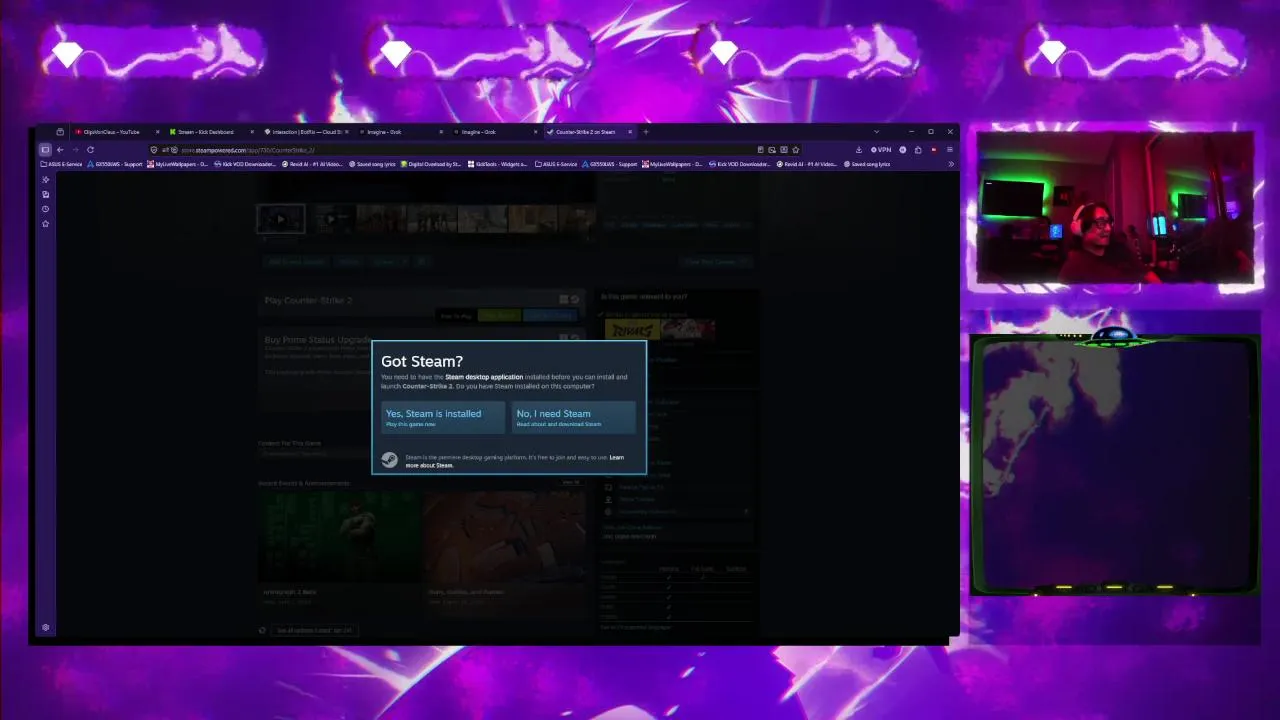Viewport: 1280px width, 720px height.
Task: Open the sidebar history clock icon
Action: [45, 209]
